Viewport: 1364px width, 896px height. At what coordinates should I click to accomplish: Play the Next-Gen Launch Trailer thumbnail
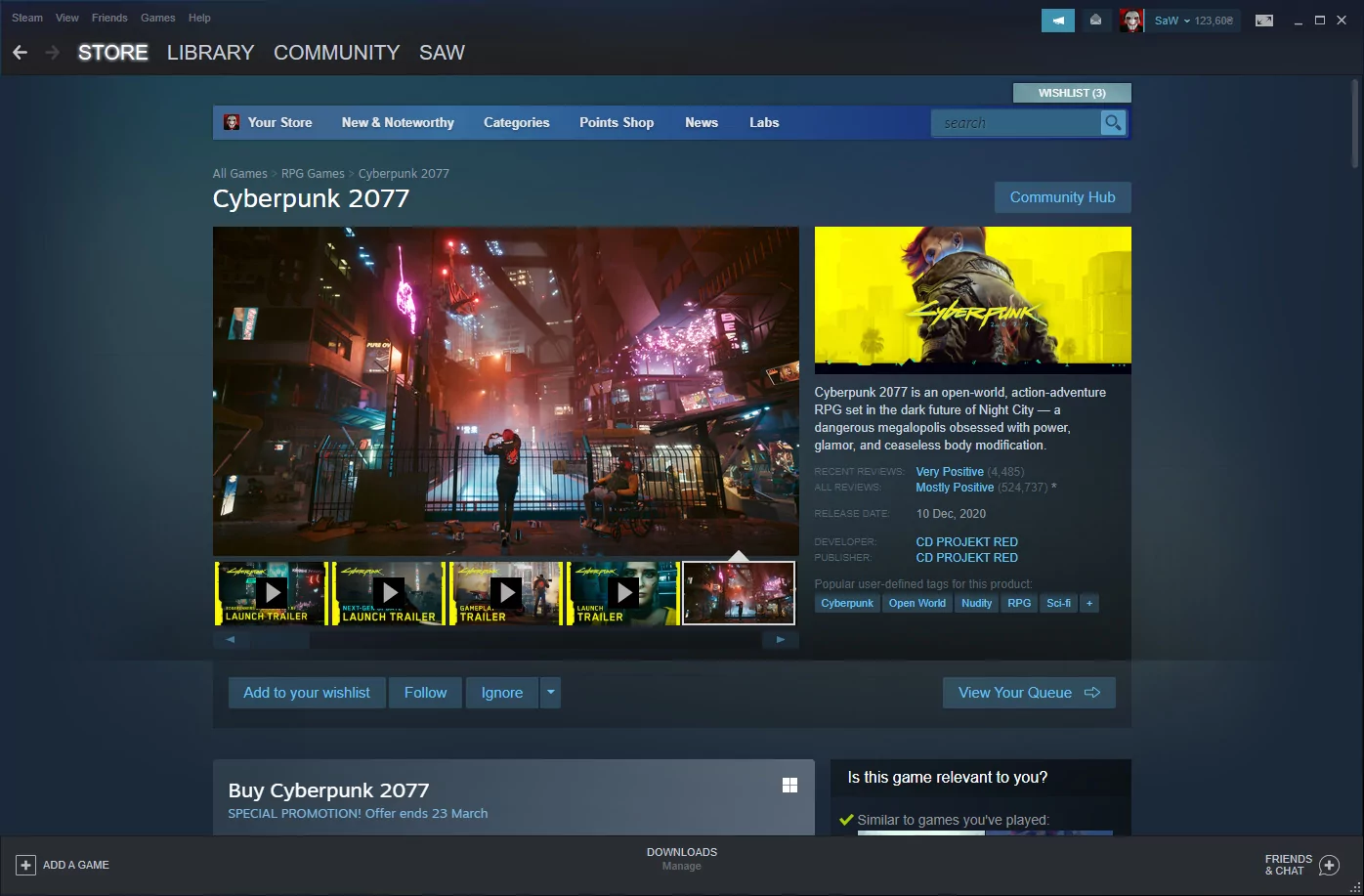(389, 593)
